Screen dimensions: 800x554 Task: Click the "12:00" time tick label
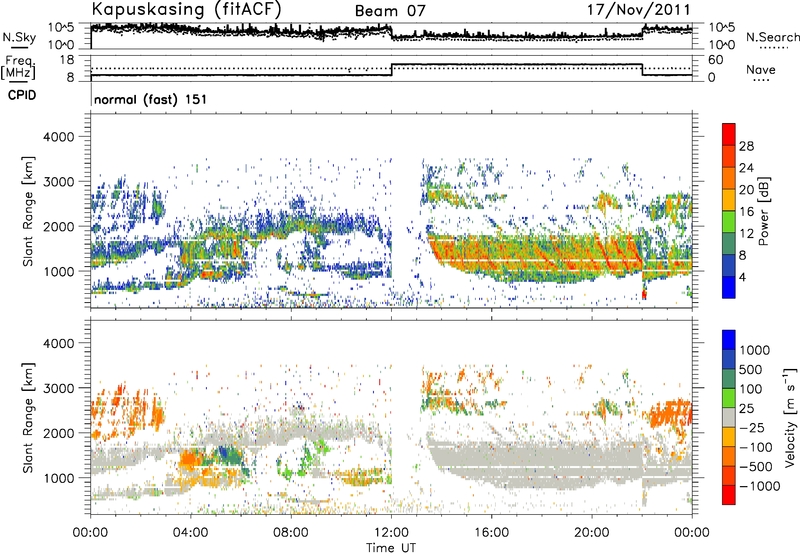pos(391,533)
